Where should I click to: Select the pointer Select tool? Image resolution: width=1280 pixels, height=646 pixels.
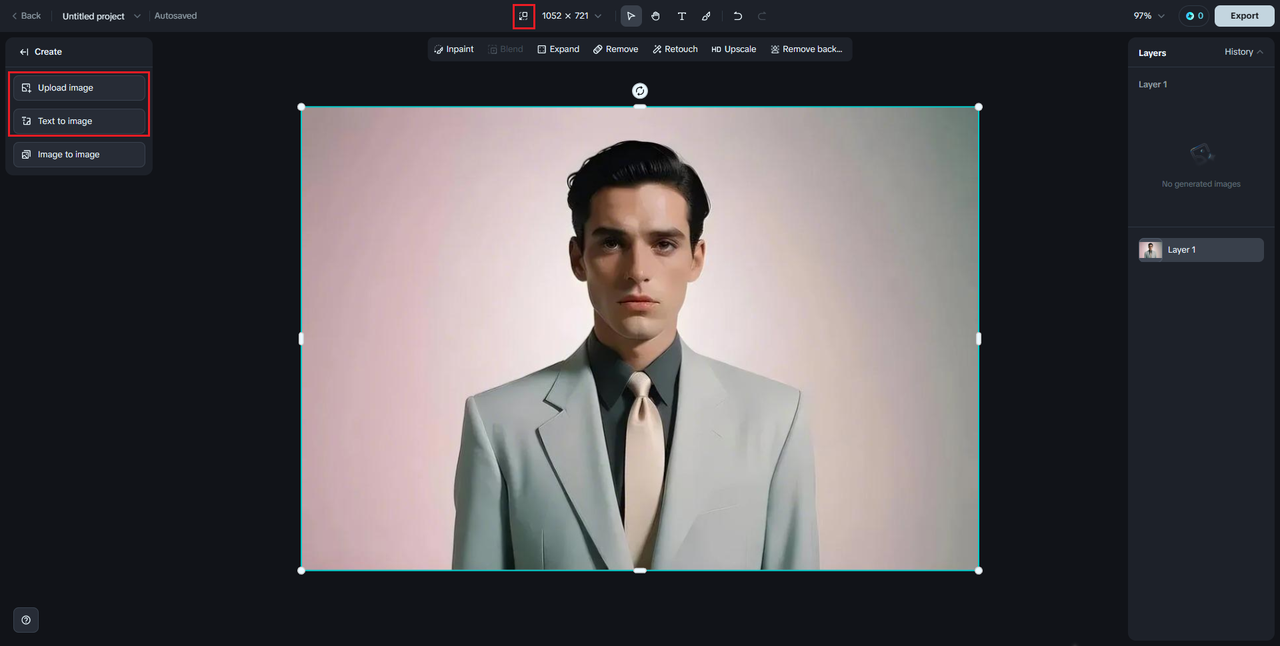631,16
